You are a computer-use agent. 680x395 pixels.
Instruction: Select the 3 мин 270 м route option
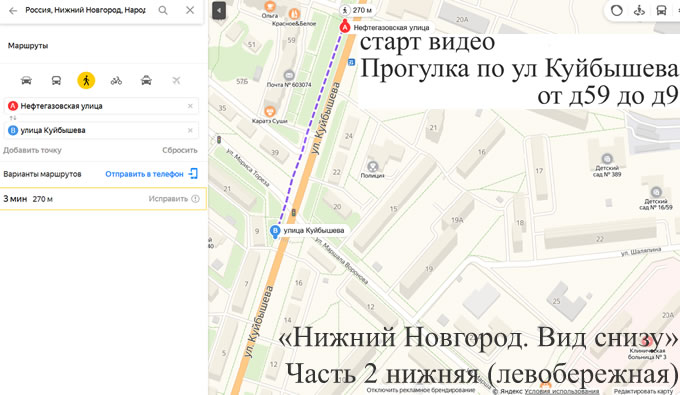click(103, 199)
